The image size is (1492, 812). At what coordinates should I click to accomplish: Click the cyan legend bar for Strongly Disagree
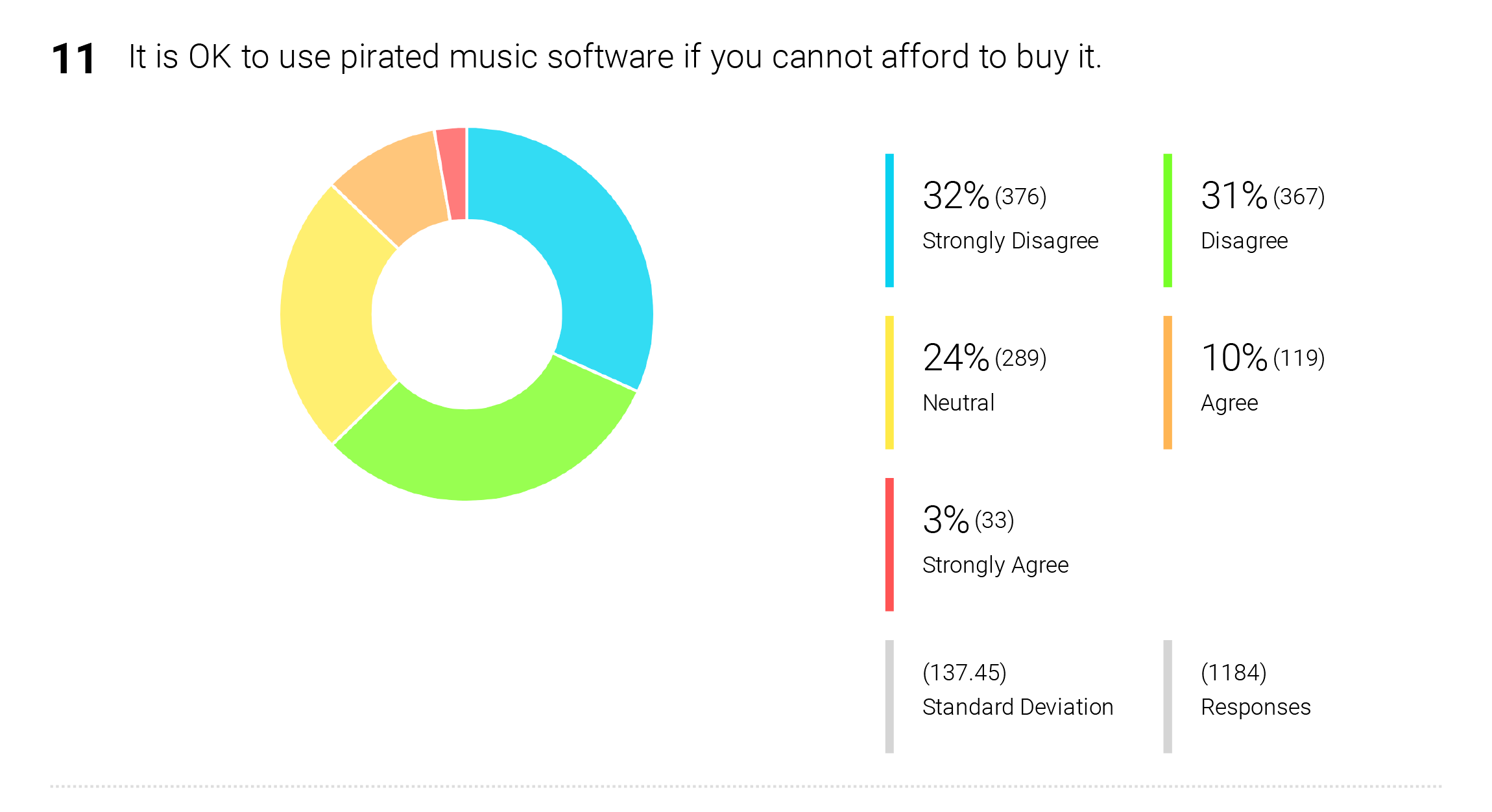pos(889,221)
